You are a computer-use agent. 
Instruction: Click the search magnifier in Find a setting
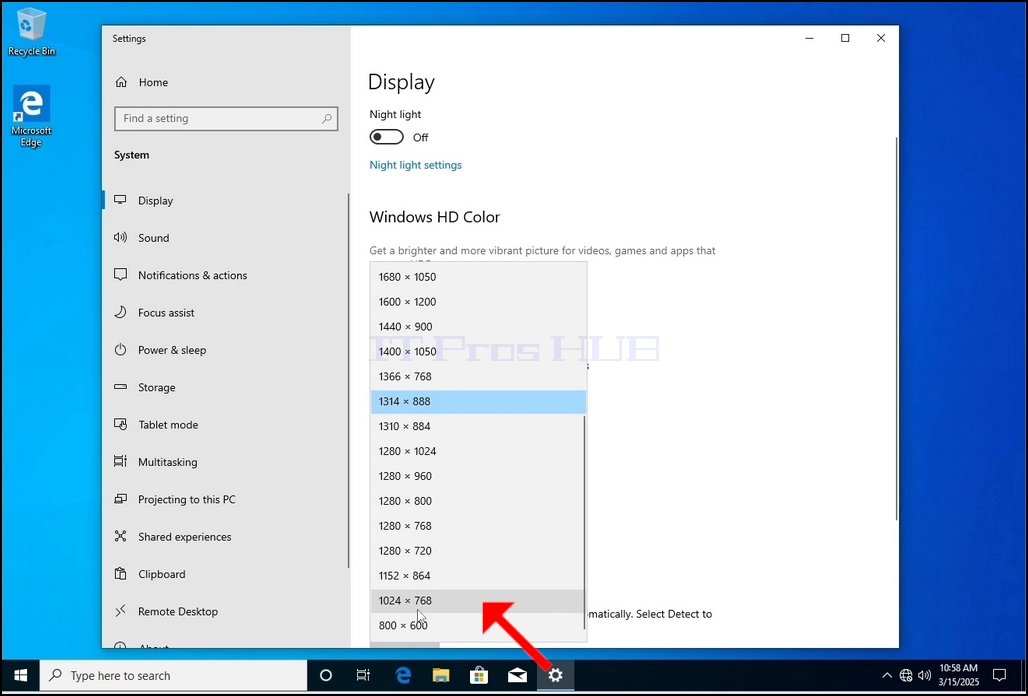pyautogui.click(x=326, y=119)
